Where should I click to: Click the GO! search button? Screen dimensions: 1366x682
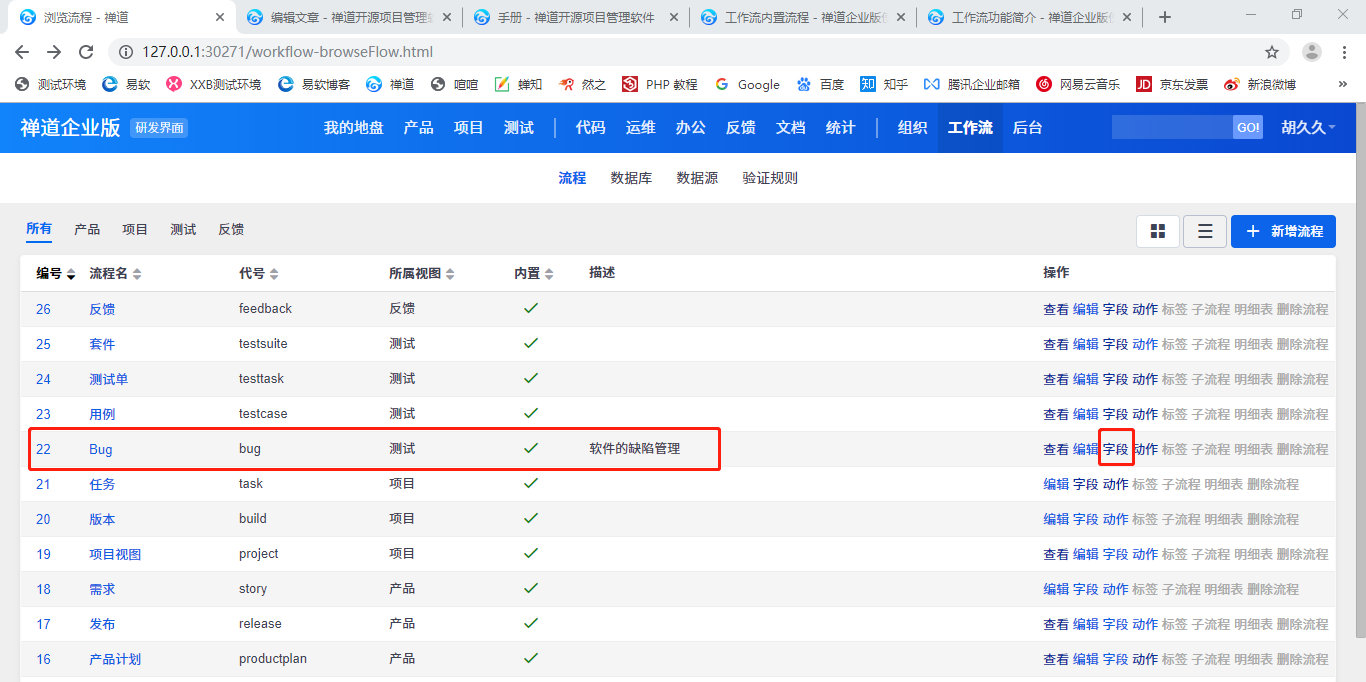click(x=1248, y=127)
